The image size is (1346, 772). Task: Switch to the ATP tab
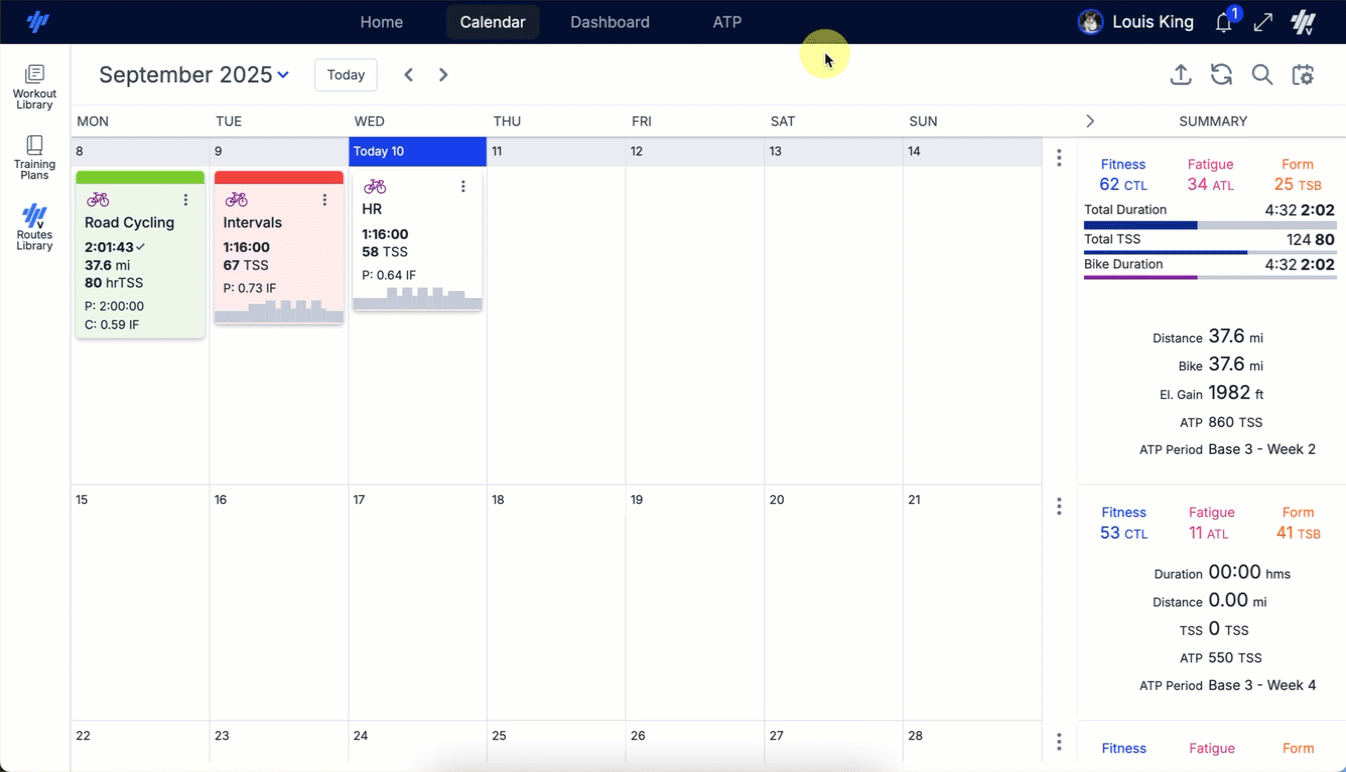727,21
